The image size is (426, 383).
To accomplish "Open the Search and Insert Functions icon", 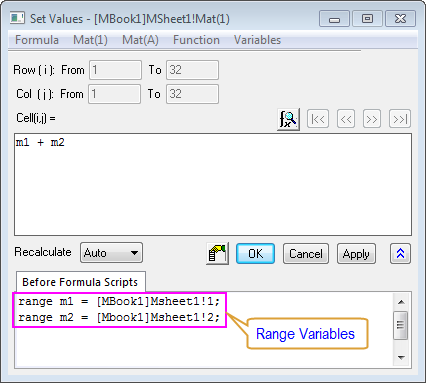I will coord(288,119).
